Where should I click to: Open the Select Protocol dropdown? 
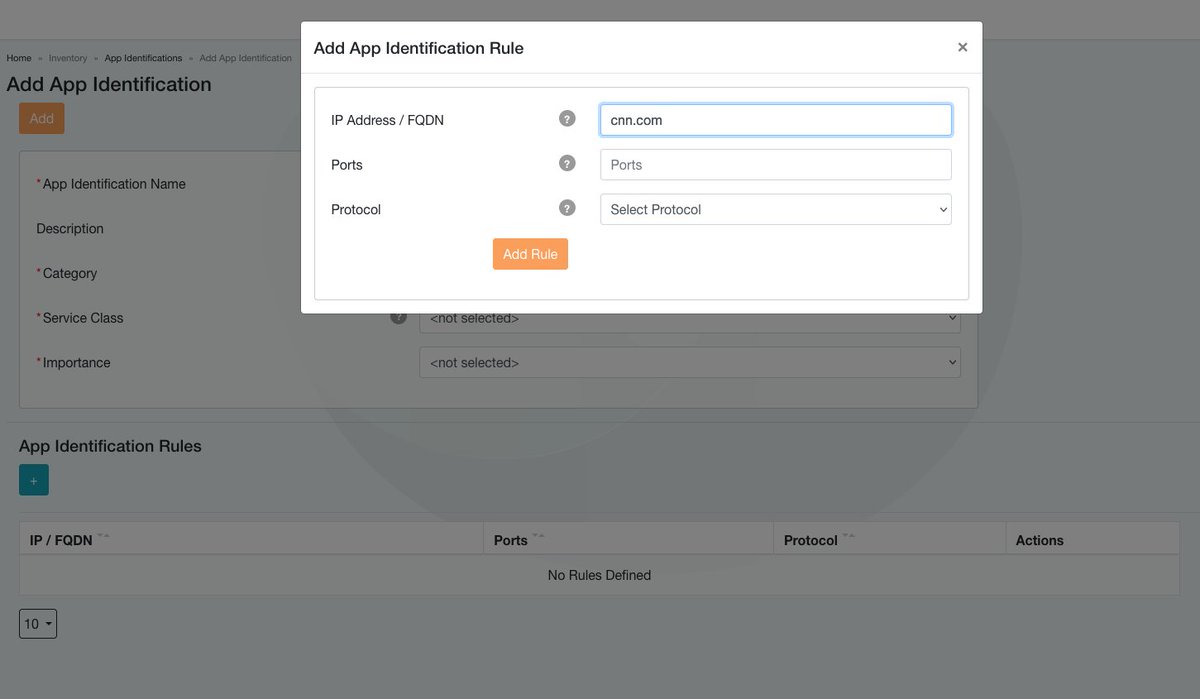(776, 209)
